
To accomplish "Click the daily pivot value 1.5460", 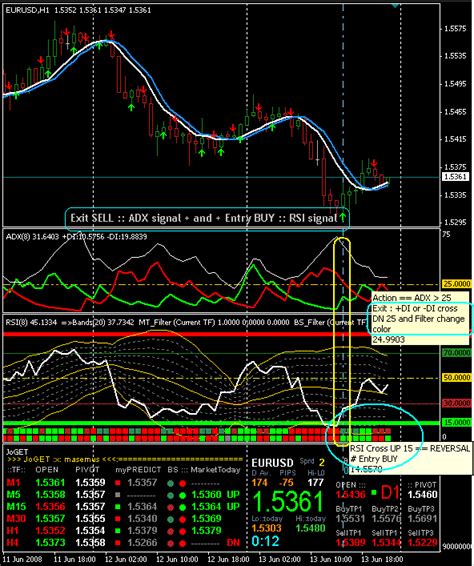I will tap(422, 494).
